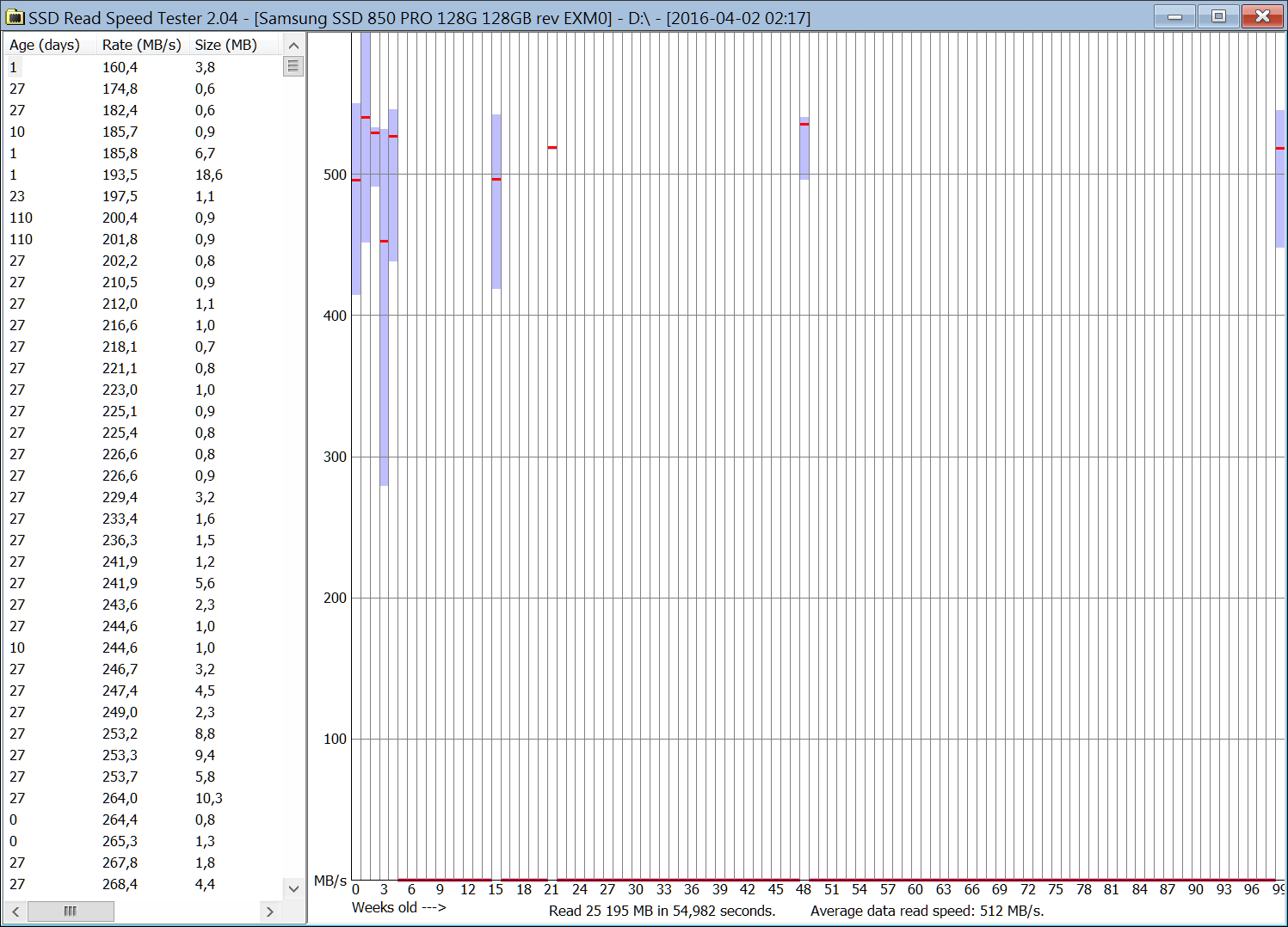Select the row with rate 253,7
1288x927 pixels.
pyautogui.click(x=144, y=777)
